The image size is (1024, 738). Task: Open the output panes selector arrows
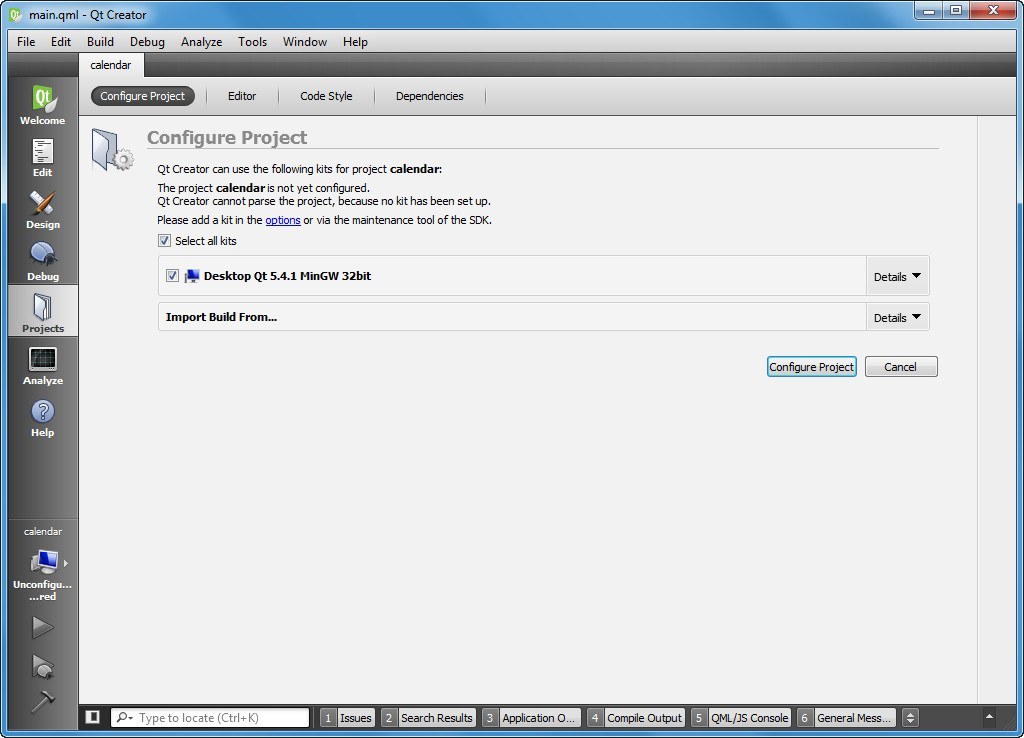click(910, 717)
